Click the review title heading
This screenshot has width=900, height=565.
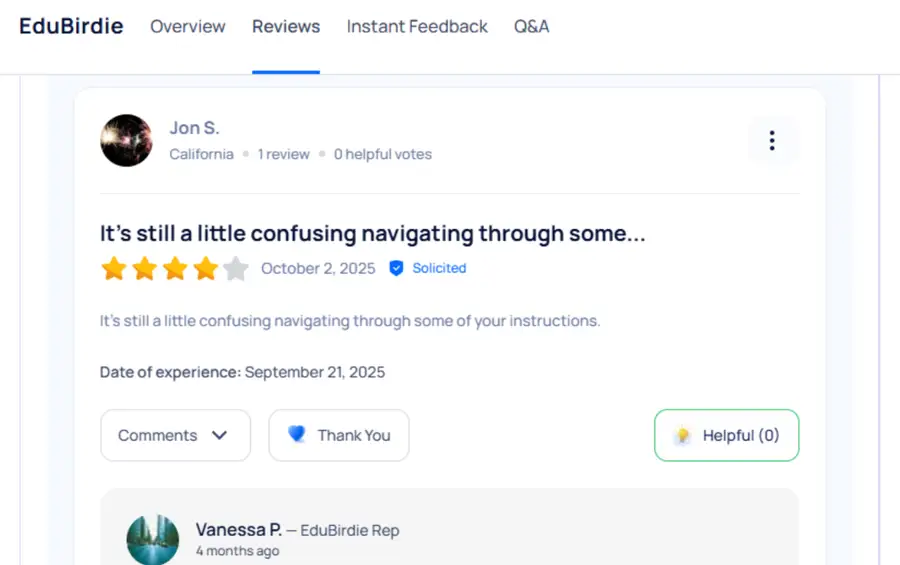[x=372, y=234]
